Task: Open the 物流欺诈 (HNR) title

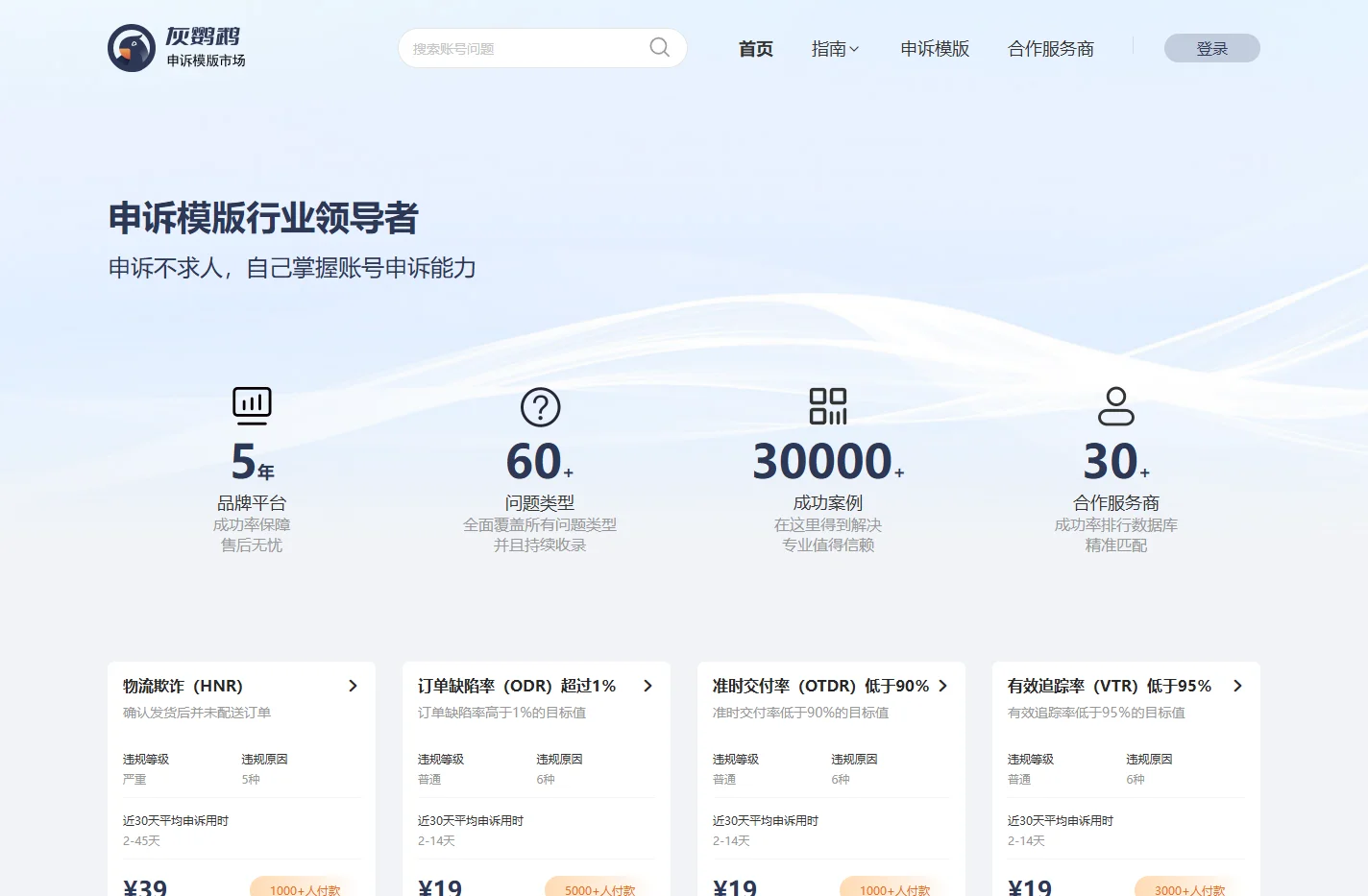Action: point(183,686)
